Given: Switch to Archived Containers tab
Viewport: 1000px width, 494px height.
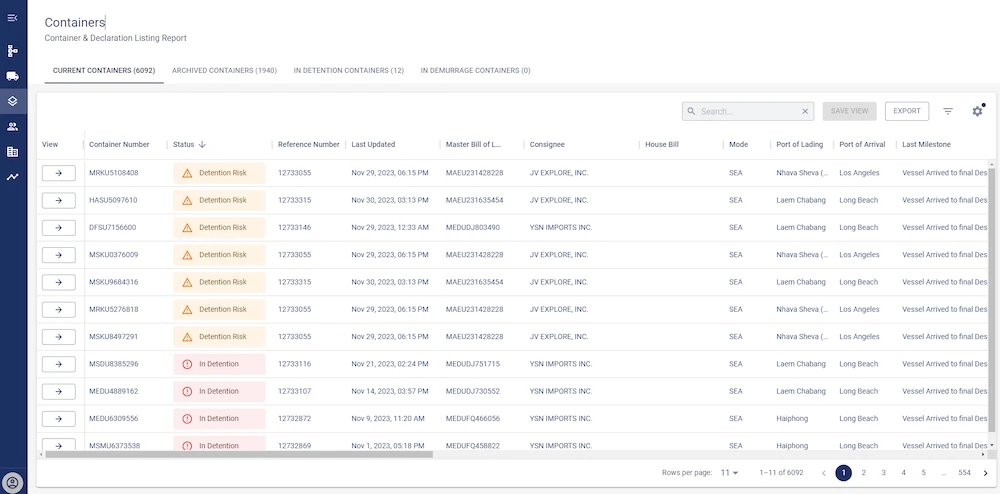Looking at the screenshot, I should (224, 71).
